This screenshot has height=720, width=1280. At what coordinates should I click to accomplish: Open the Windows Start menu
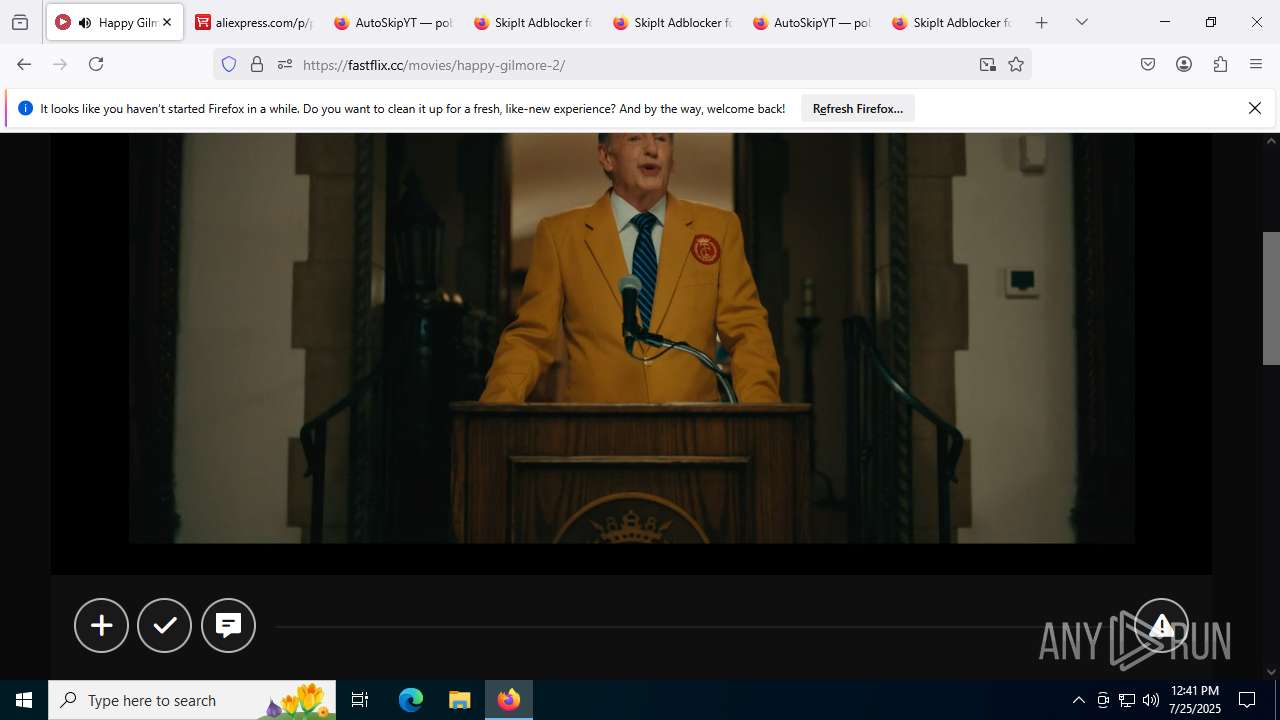[24, 700]
